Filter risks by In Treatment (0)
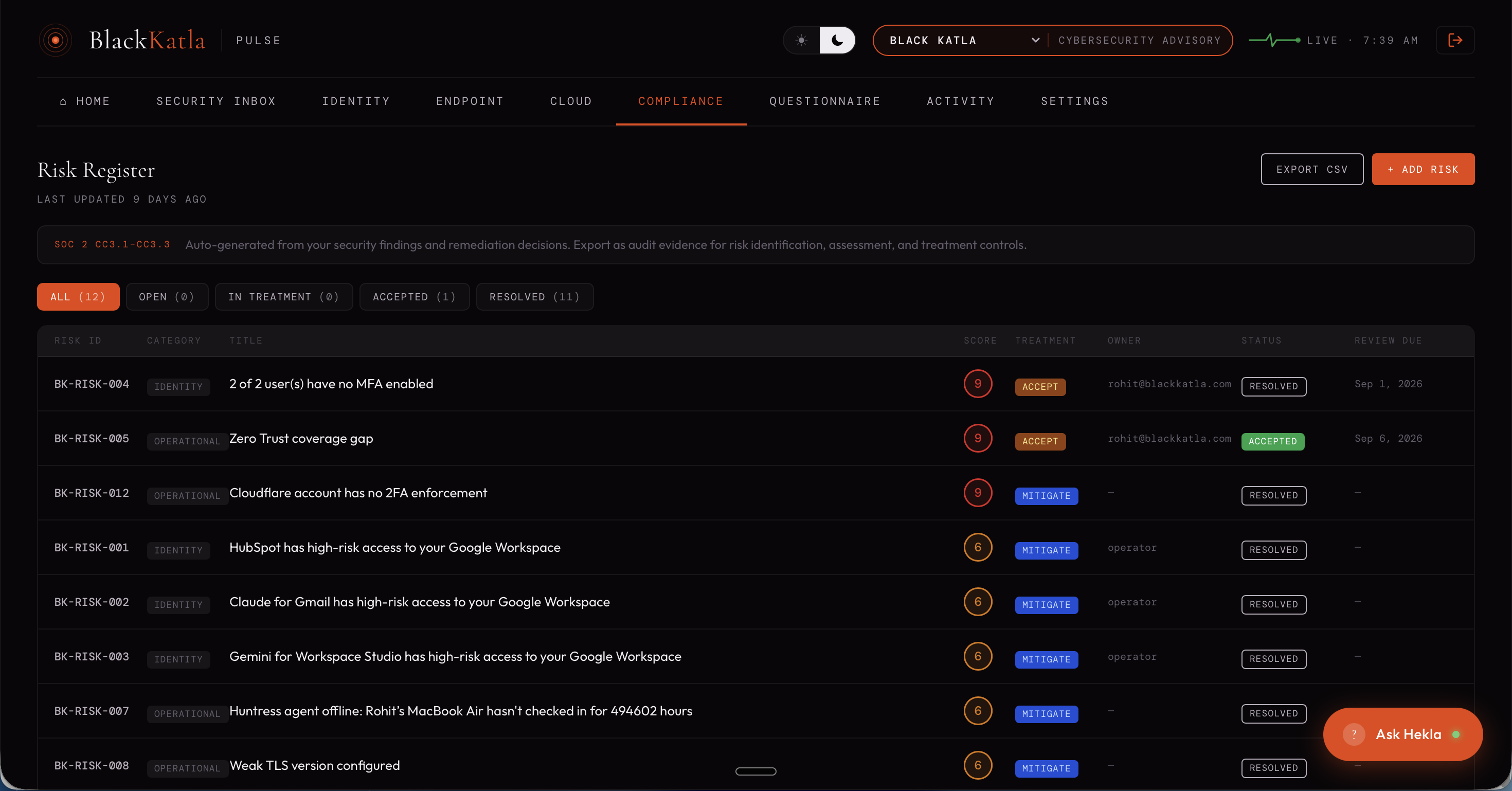Image resolution: width=1512 pixels, height=791 pixels. coord(283,296)
